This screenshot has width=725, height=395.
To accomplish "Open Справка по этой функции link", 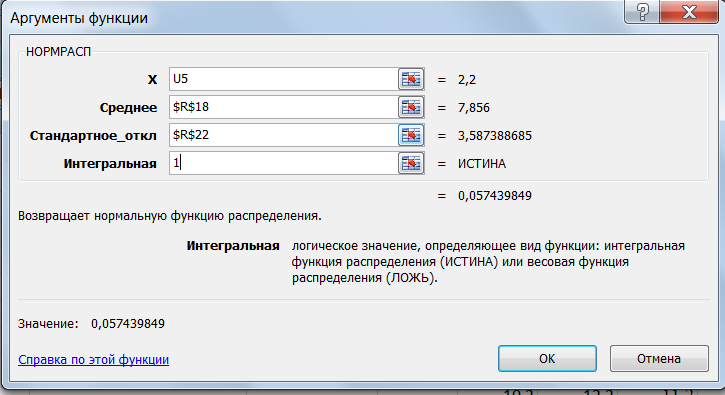I will click(x=93, y=359).
